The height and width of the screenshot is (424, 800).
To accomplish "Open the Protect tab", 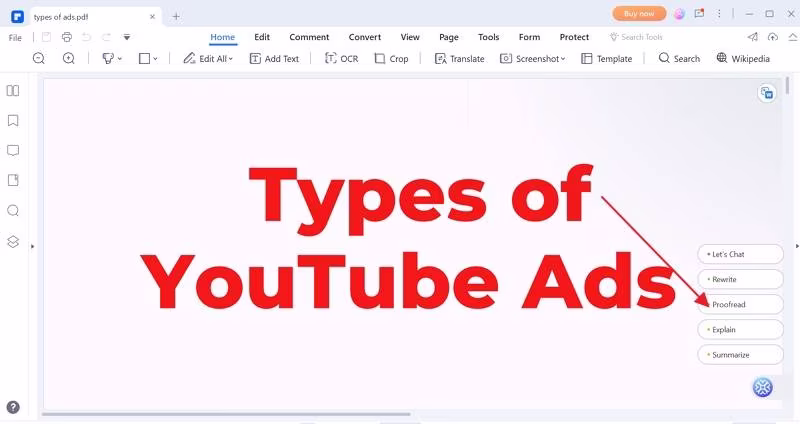I will [x=574, y=37].
